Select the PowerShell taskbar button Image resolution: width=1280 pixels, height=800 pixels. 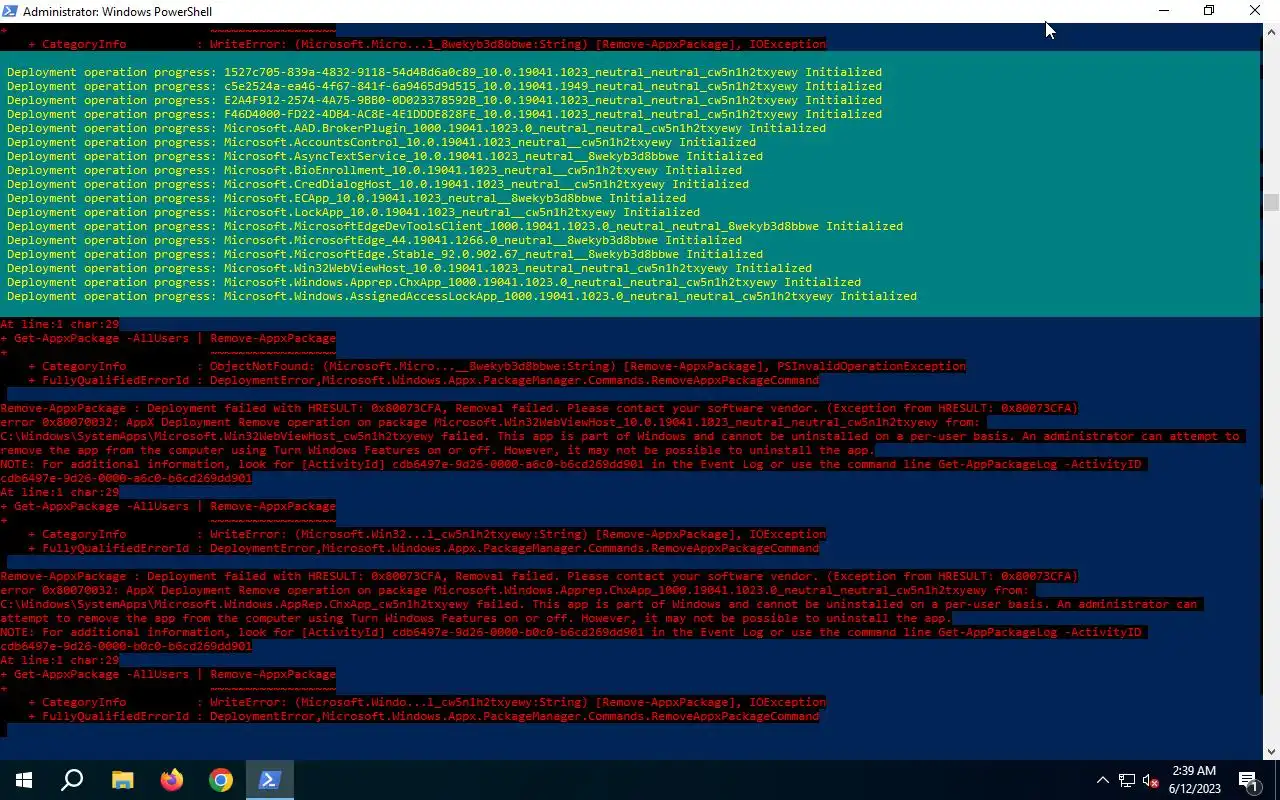269,780
